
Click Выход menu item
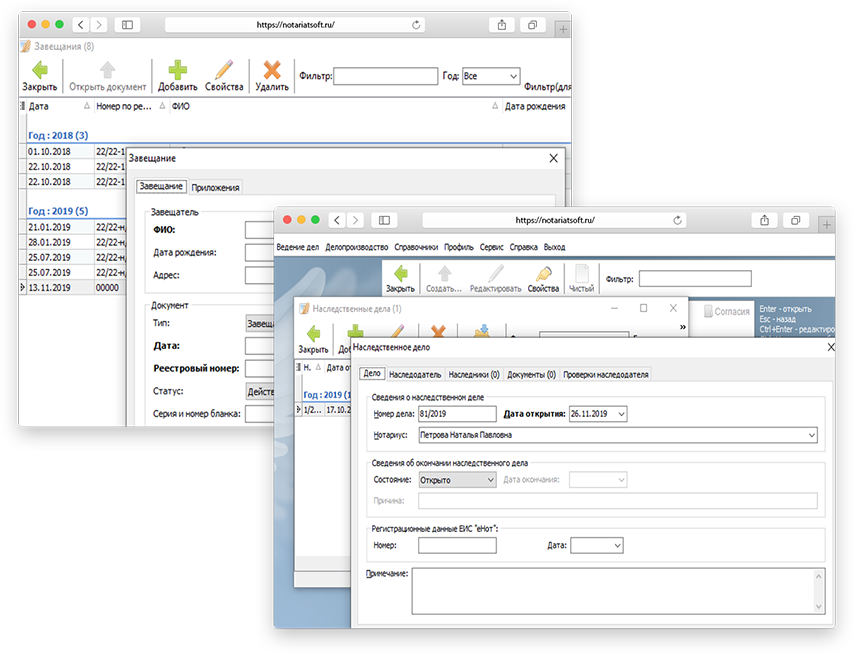pyautogui.click(x=554, y=247)
